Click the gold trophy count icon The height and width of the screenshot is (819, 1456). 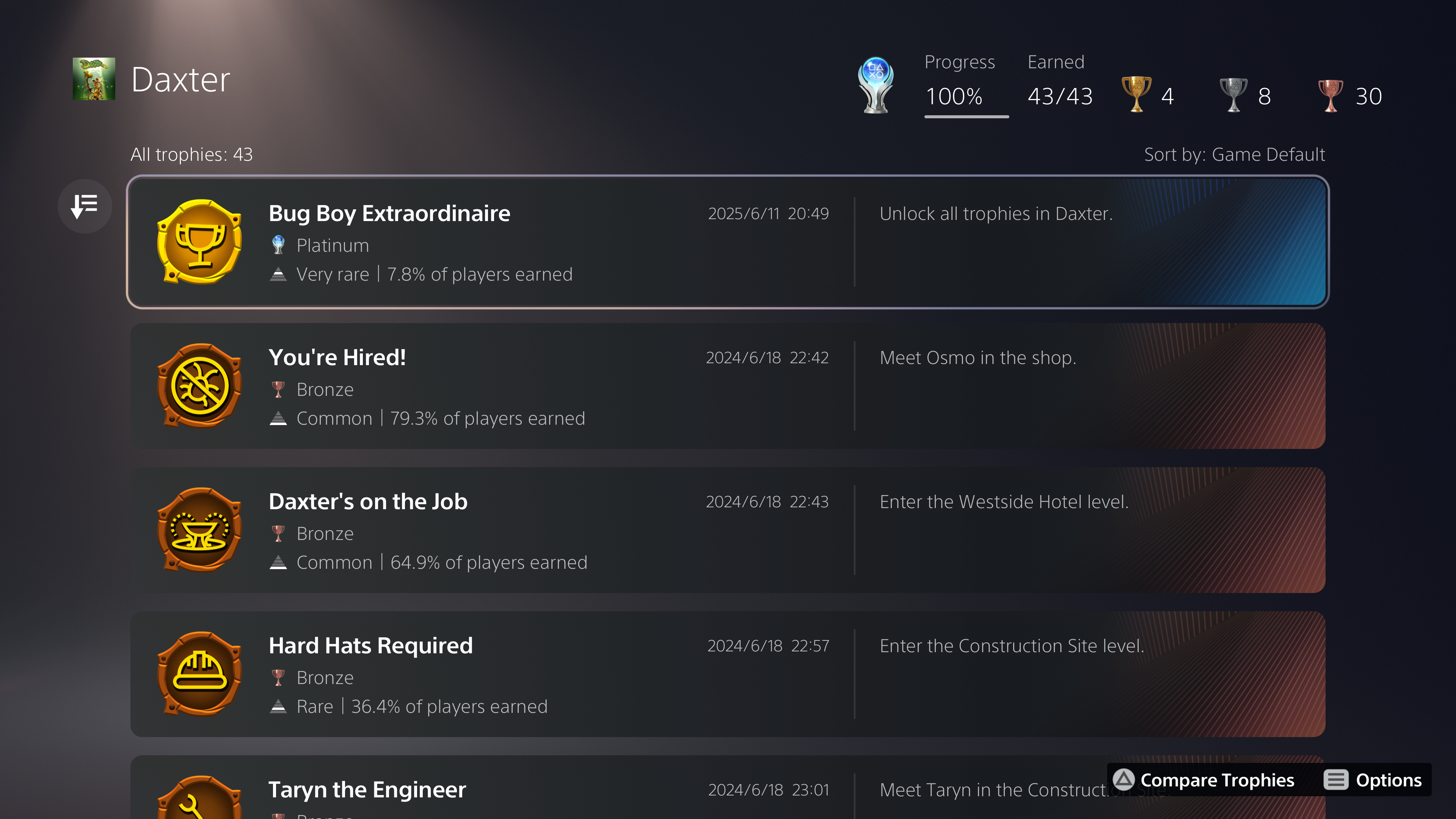click(x=1136, y=94)
